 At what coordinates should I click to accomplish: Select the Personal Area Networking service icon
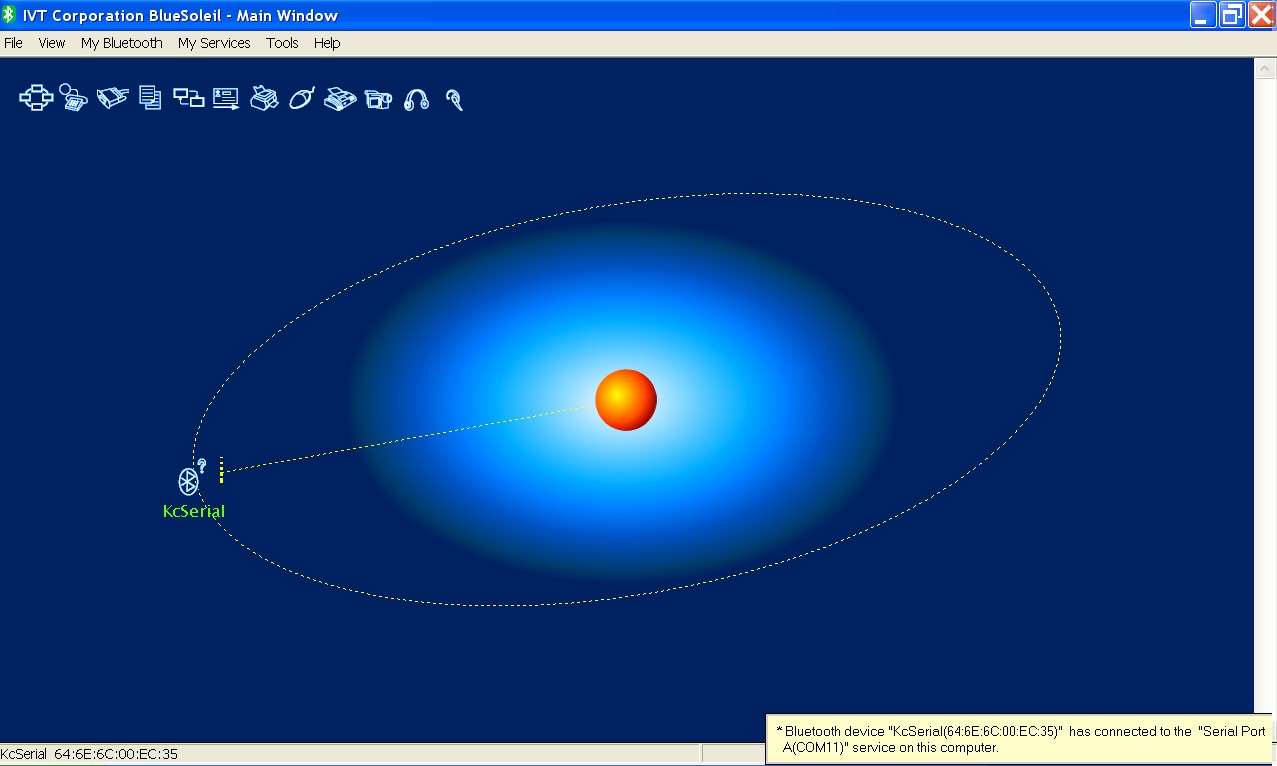(36, 98)
